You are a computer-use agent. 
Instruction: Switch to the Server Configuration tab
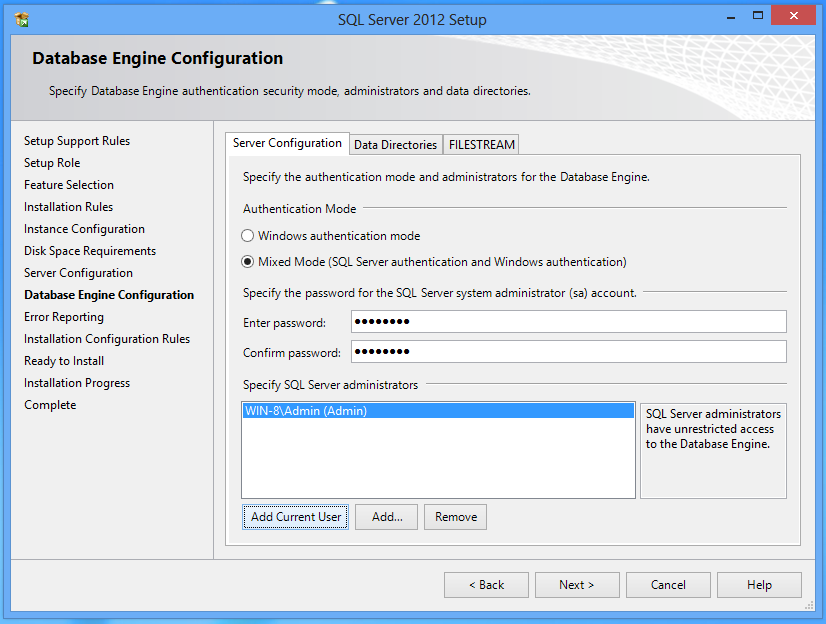coord(287,143)
